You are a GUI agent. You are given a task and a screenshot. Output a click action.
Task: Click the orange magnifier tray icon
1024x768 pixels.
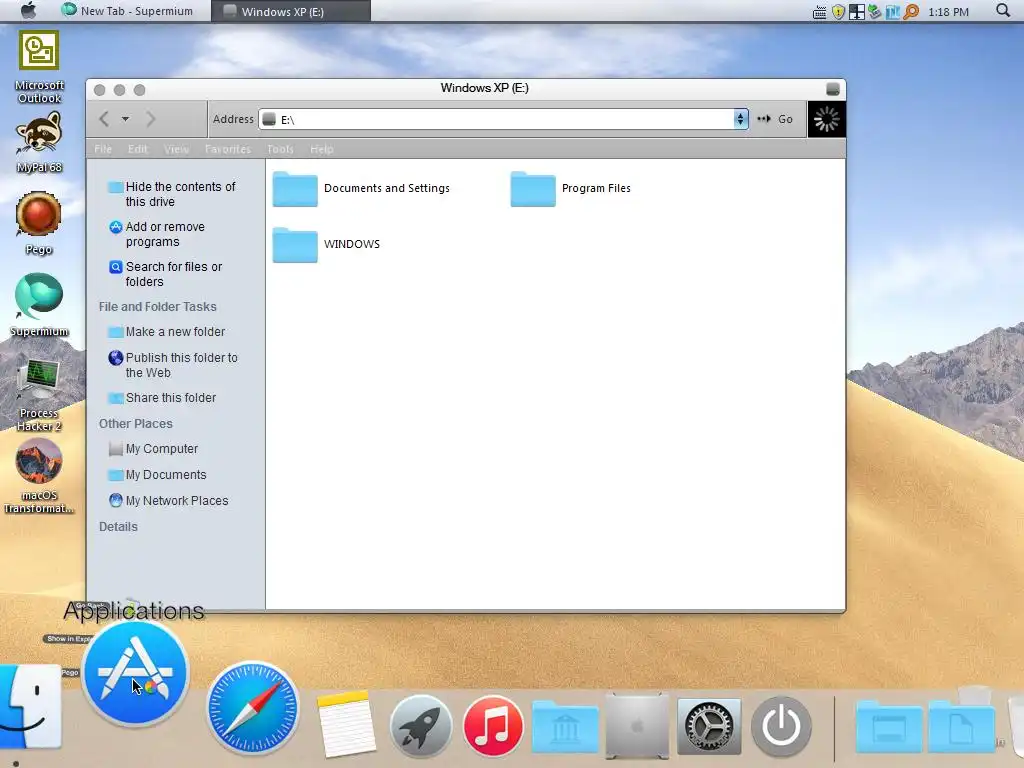click(x=911, y=12)
